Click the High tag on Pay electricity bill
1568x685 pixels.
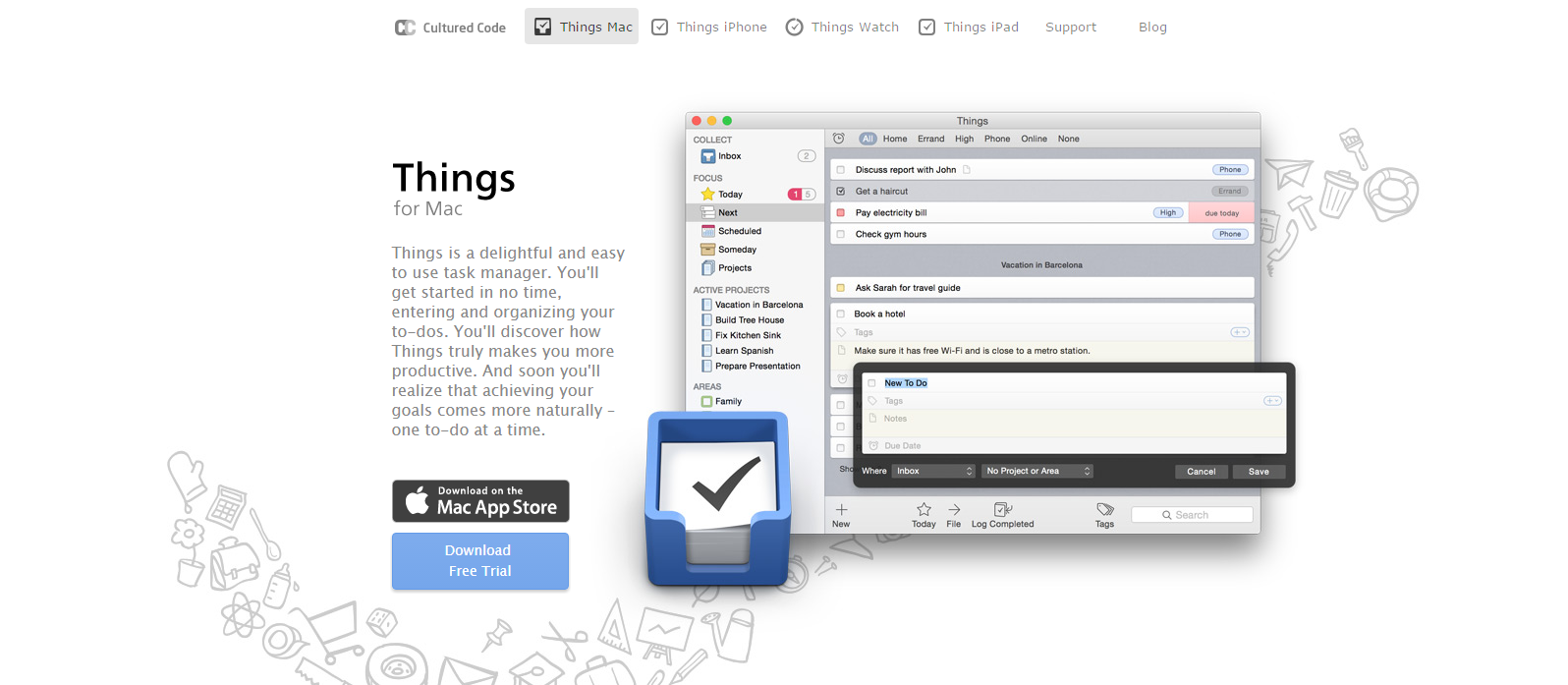pos(1167,212)
